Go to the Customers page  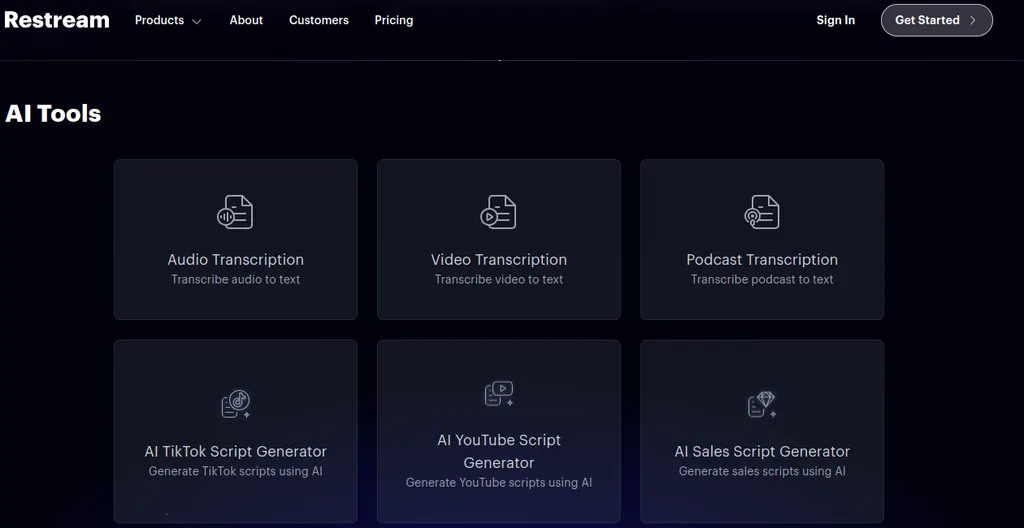click(319, 20)
